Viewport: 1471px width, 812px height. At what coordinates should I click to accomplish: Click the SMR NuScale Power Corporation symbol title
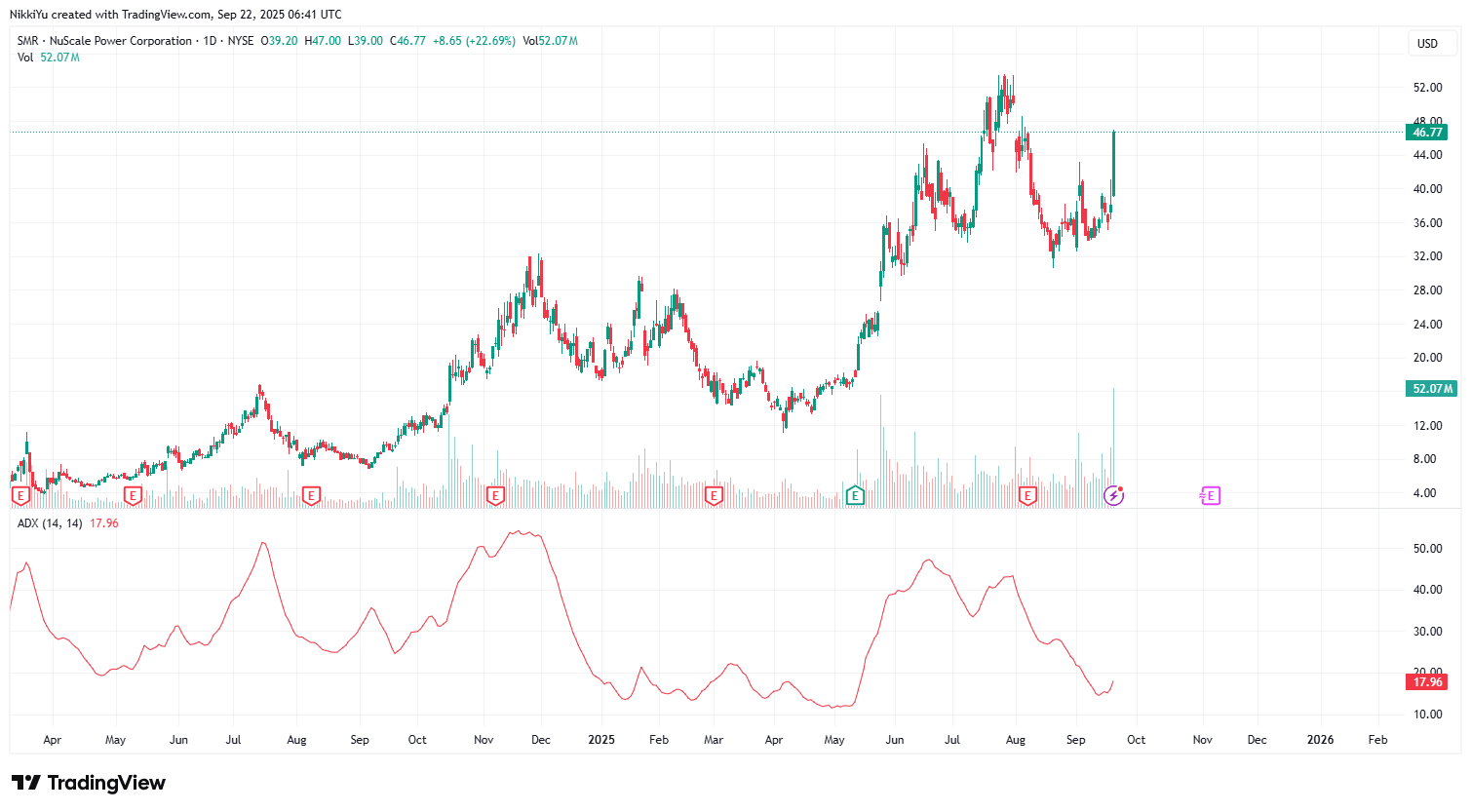coord(104,41)
